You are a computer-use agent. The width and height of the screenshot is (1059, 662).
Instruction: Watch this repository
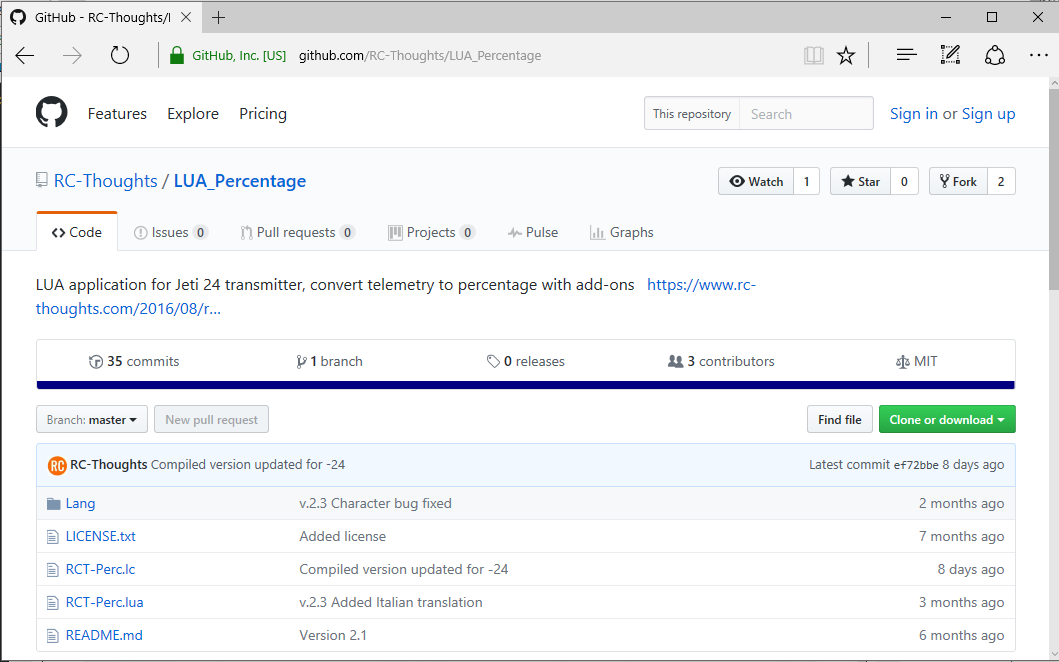point(756,181)
